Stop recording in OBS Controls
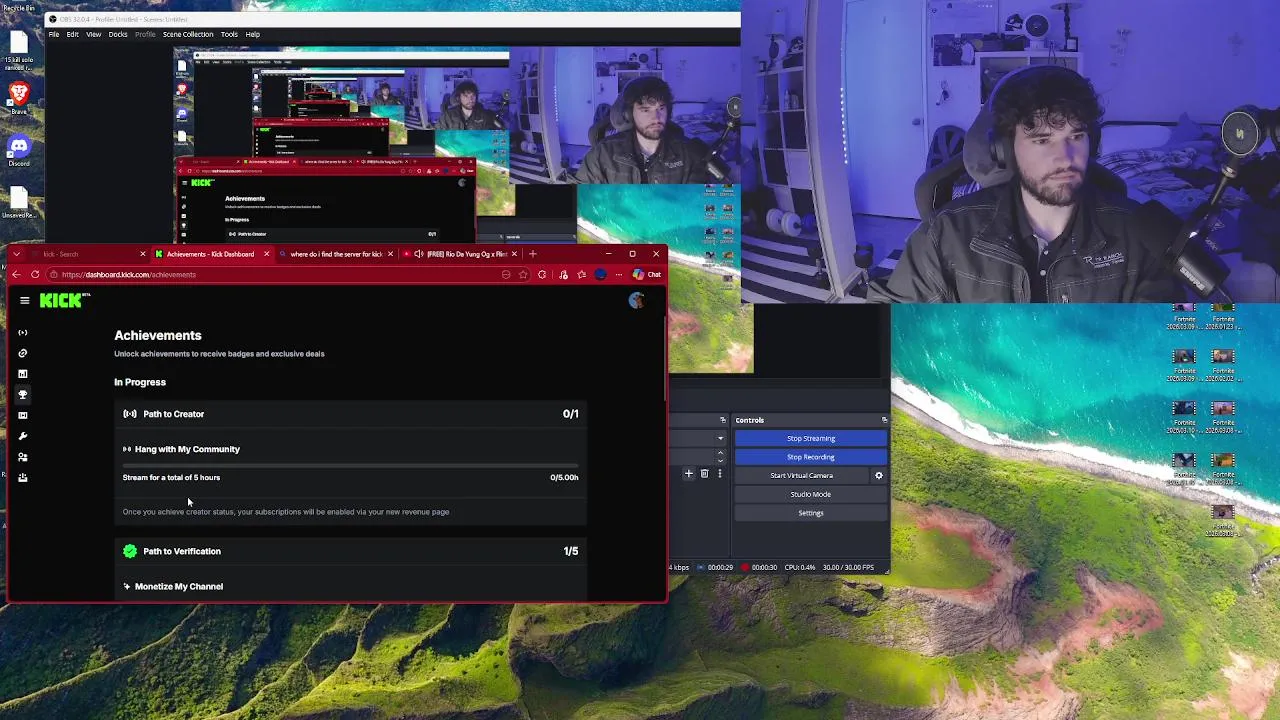Viewport: 1280px width, 720px height. [x=811, y=457]
